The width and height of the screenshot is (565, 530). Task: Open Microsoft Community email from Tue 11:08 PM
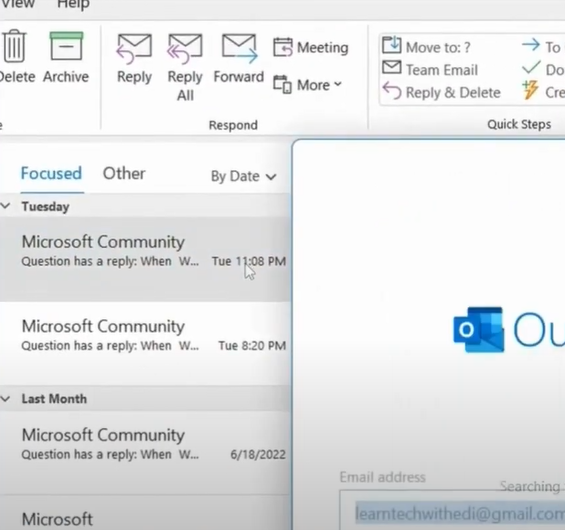(x=145, y=259)
